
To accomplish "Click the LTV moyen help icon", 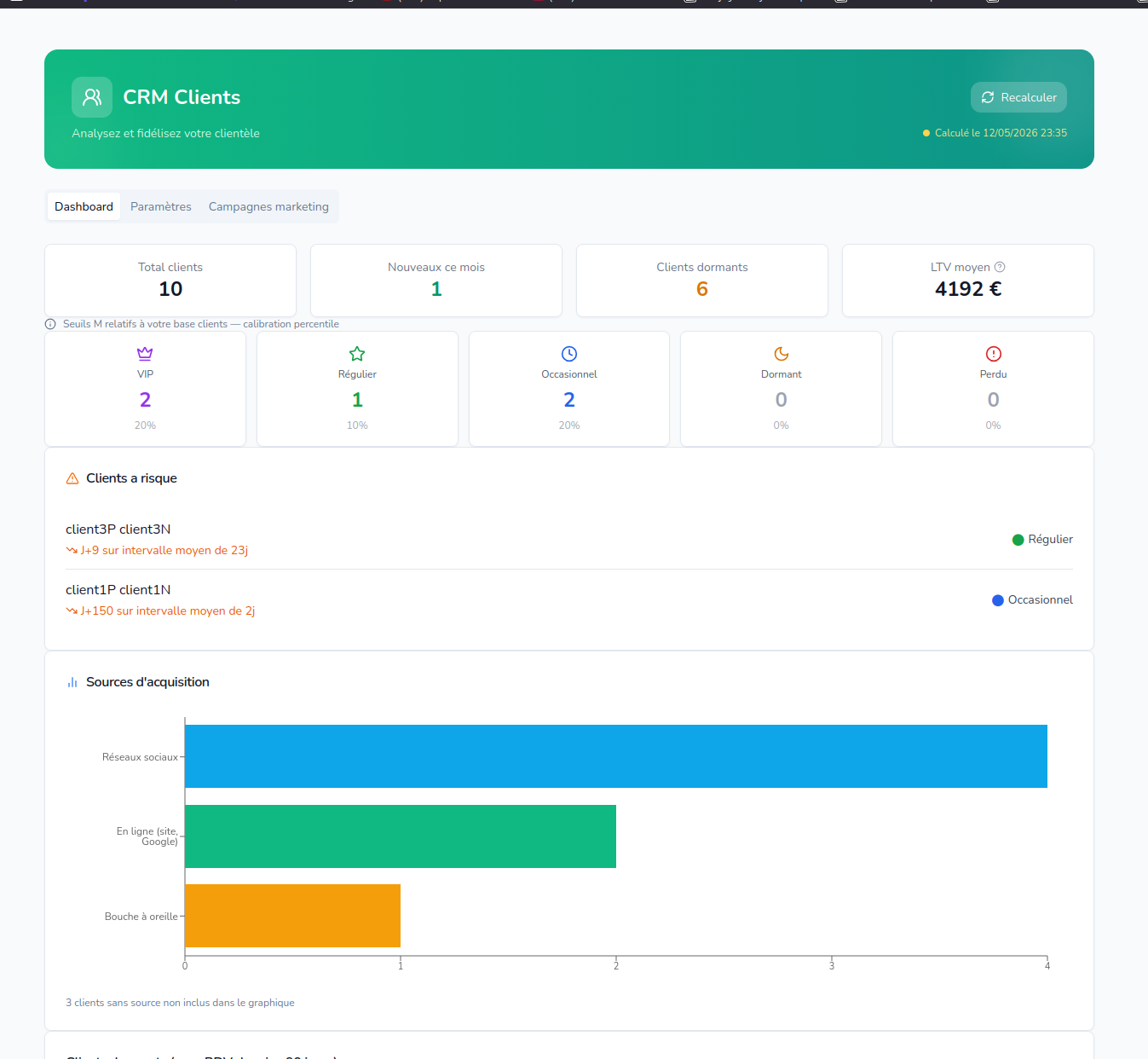I will 1000,267.
